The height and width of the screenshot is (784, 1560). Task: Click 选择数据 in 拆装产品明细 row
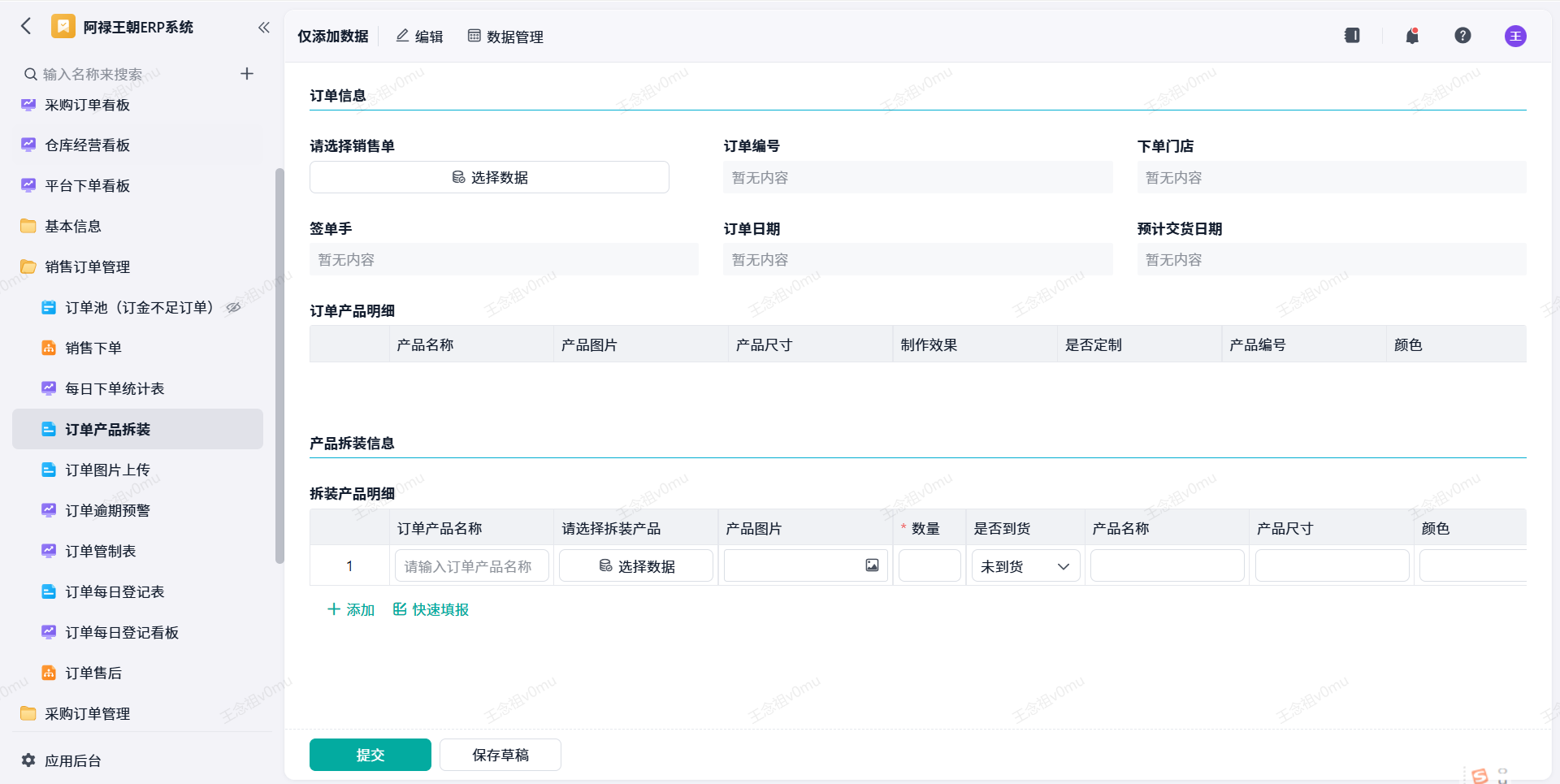[636, 566]
